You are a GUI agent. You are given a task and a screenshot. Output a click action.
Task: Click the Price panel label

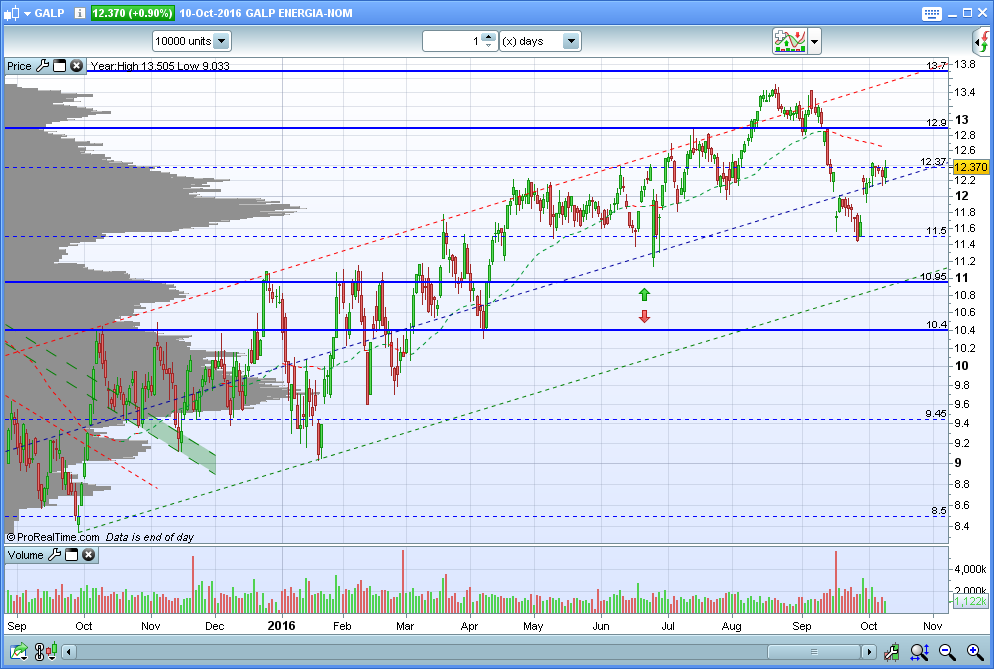[19, 66]
